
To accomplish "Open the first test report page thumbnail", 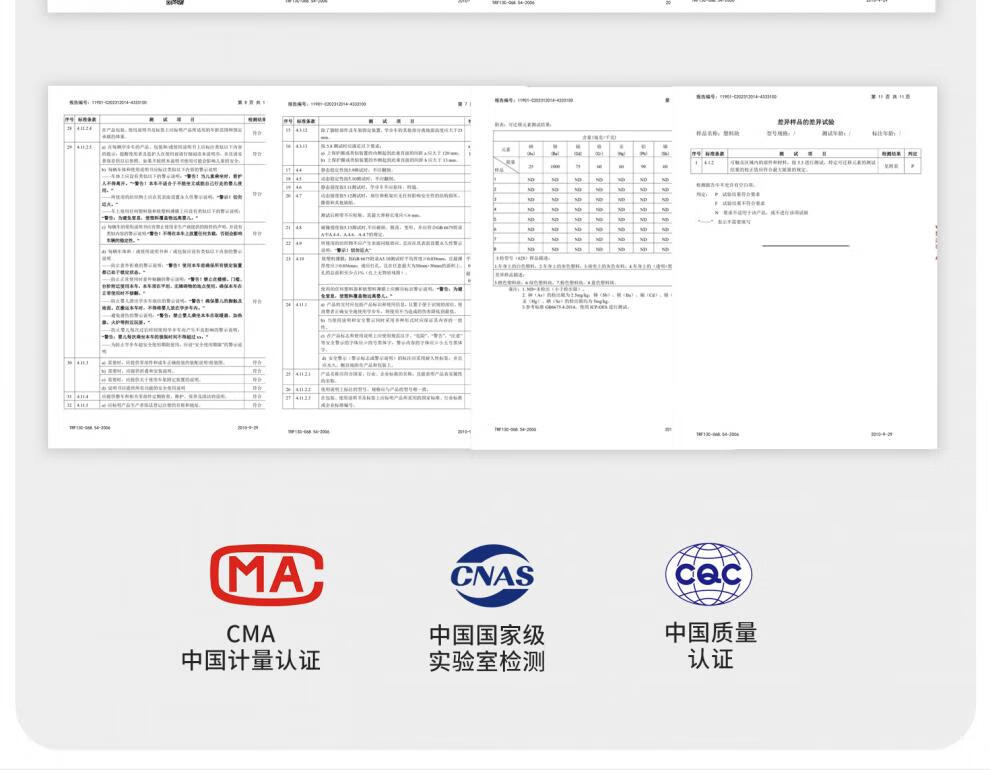I will pyautogui.click(x=159, y=267).
